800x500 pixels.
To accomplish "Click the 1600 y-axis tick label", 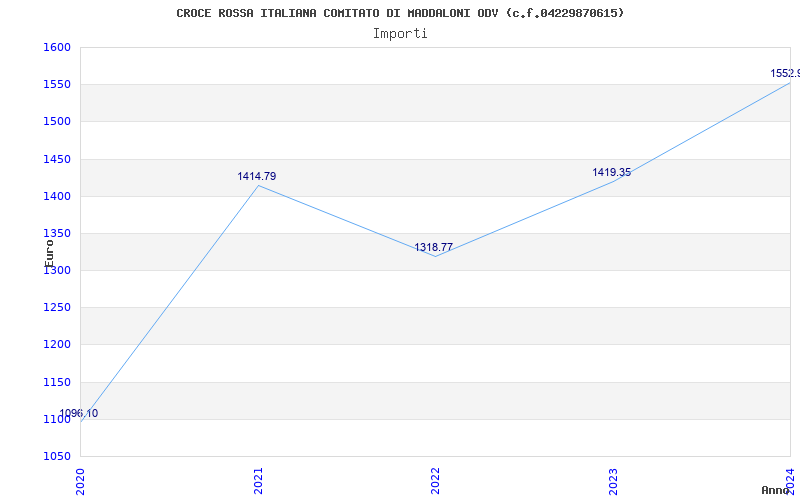I will (x=57, y=47).
